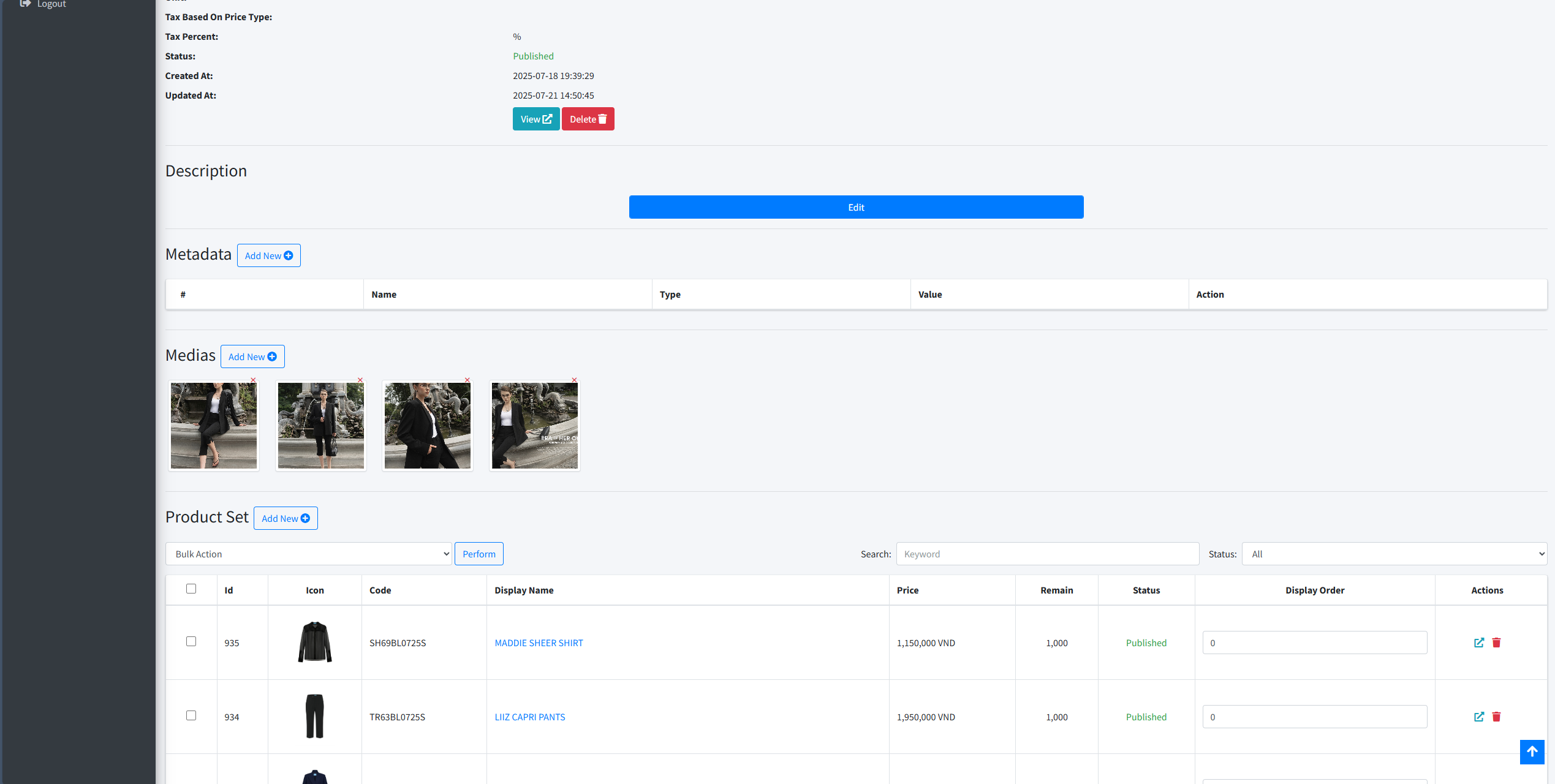
Task: Click the Keyword search field
Action: tap(1047, 554)
